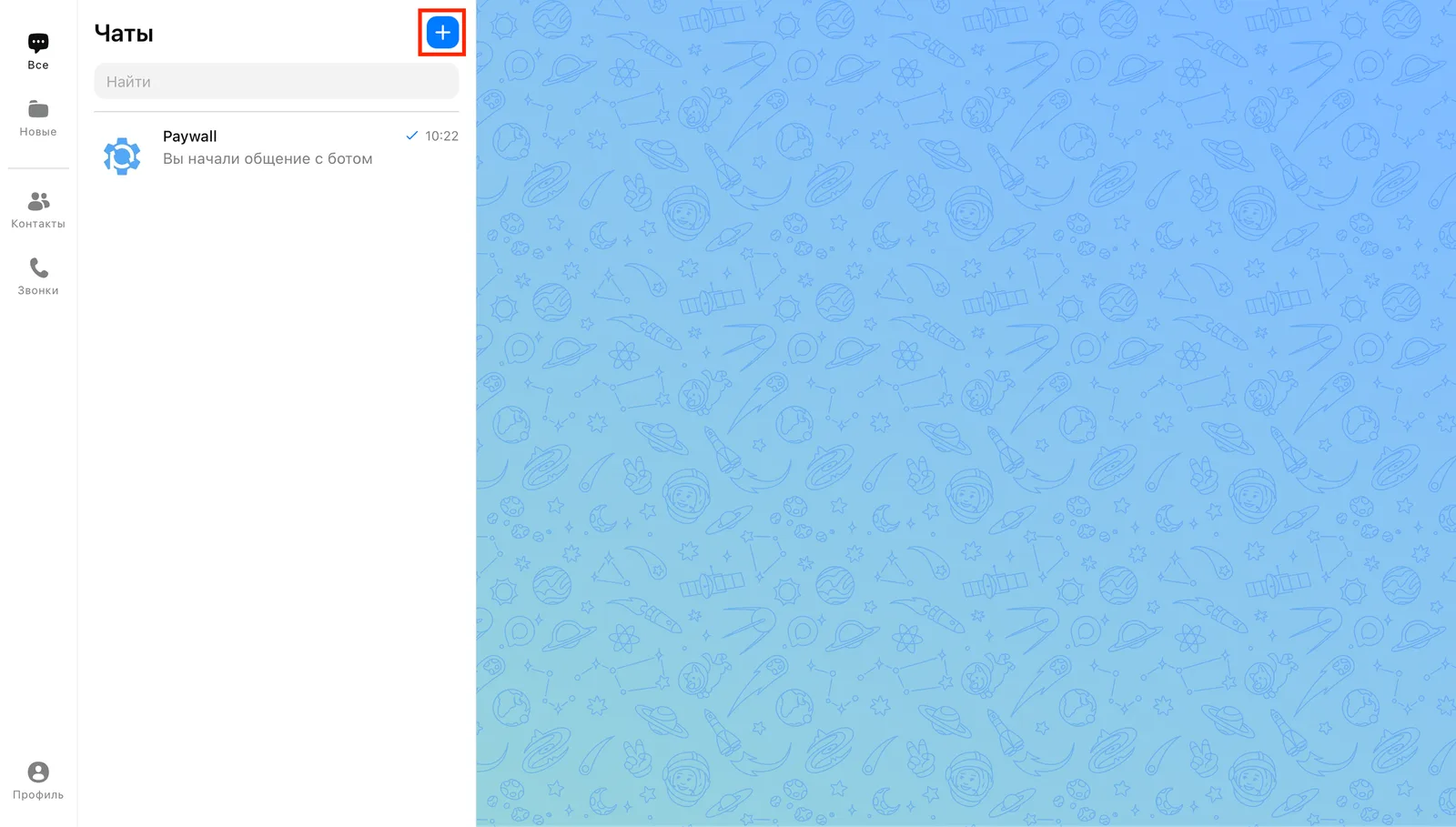The height and width of the screenshot is (827, 1456).
Task: Focus the Найти search field
Action: click(277, 81)
